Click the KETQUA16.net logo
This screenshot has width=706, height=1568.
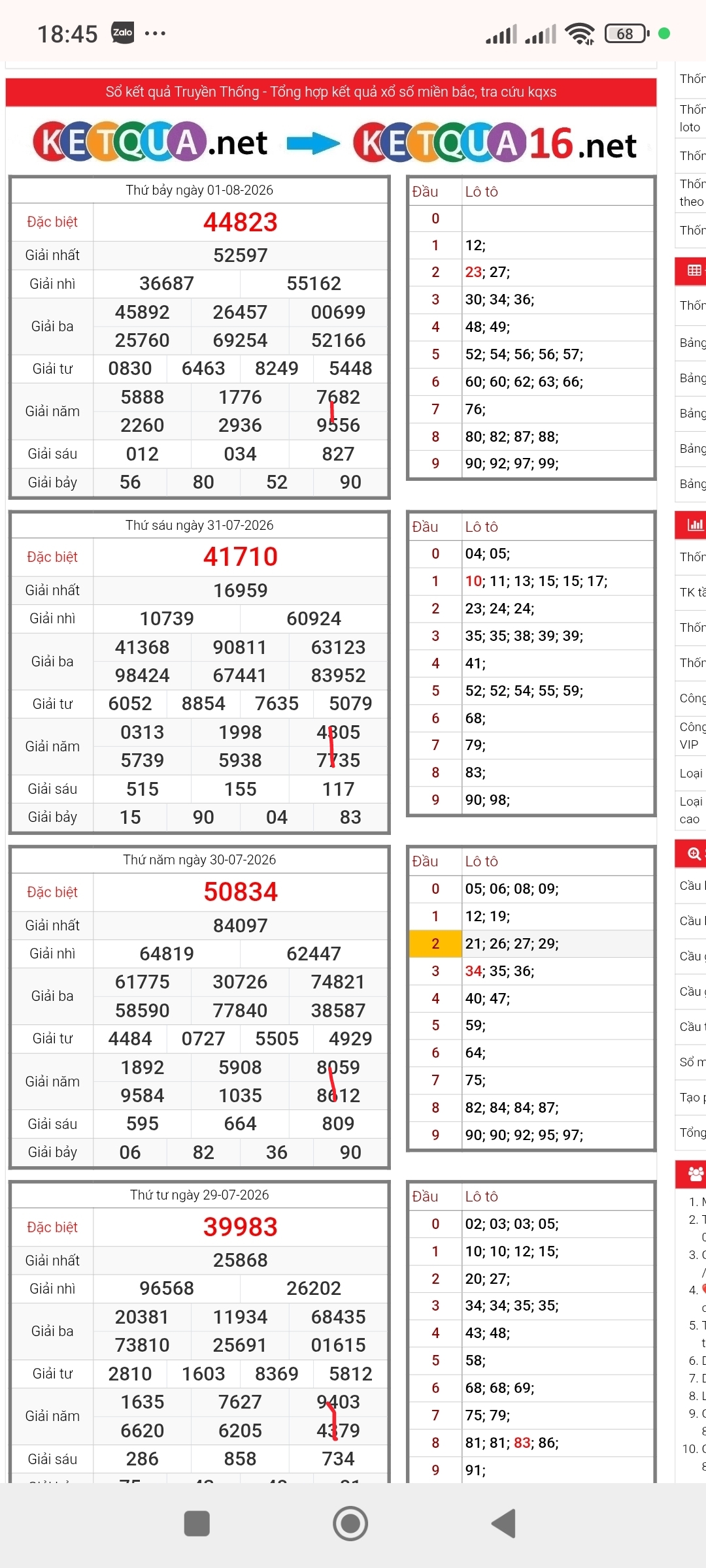point(495,142)
